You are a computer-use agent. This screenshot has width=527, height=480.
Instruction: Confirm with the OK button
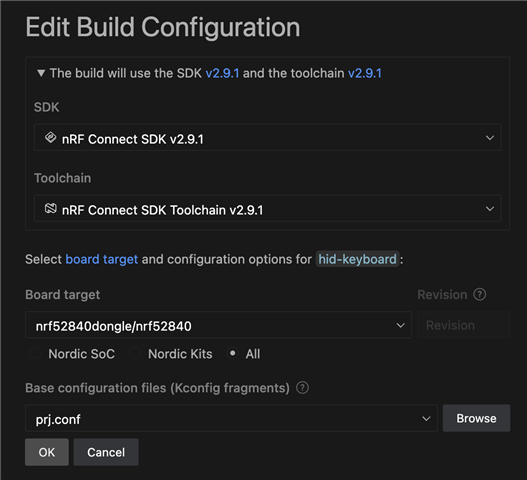click(x=47, y=452)
